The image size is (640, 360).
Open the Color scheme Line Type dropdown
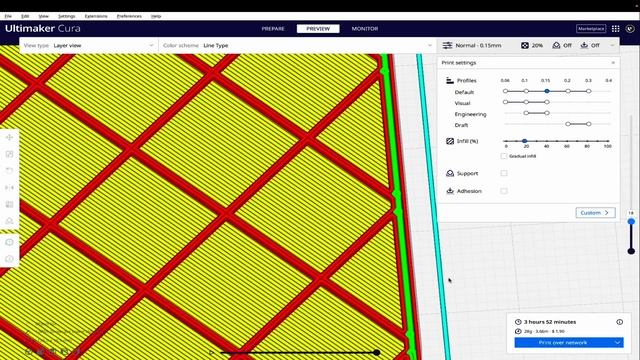[x=297, y=45]
